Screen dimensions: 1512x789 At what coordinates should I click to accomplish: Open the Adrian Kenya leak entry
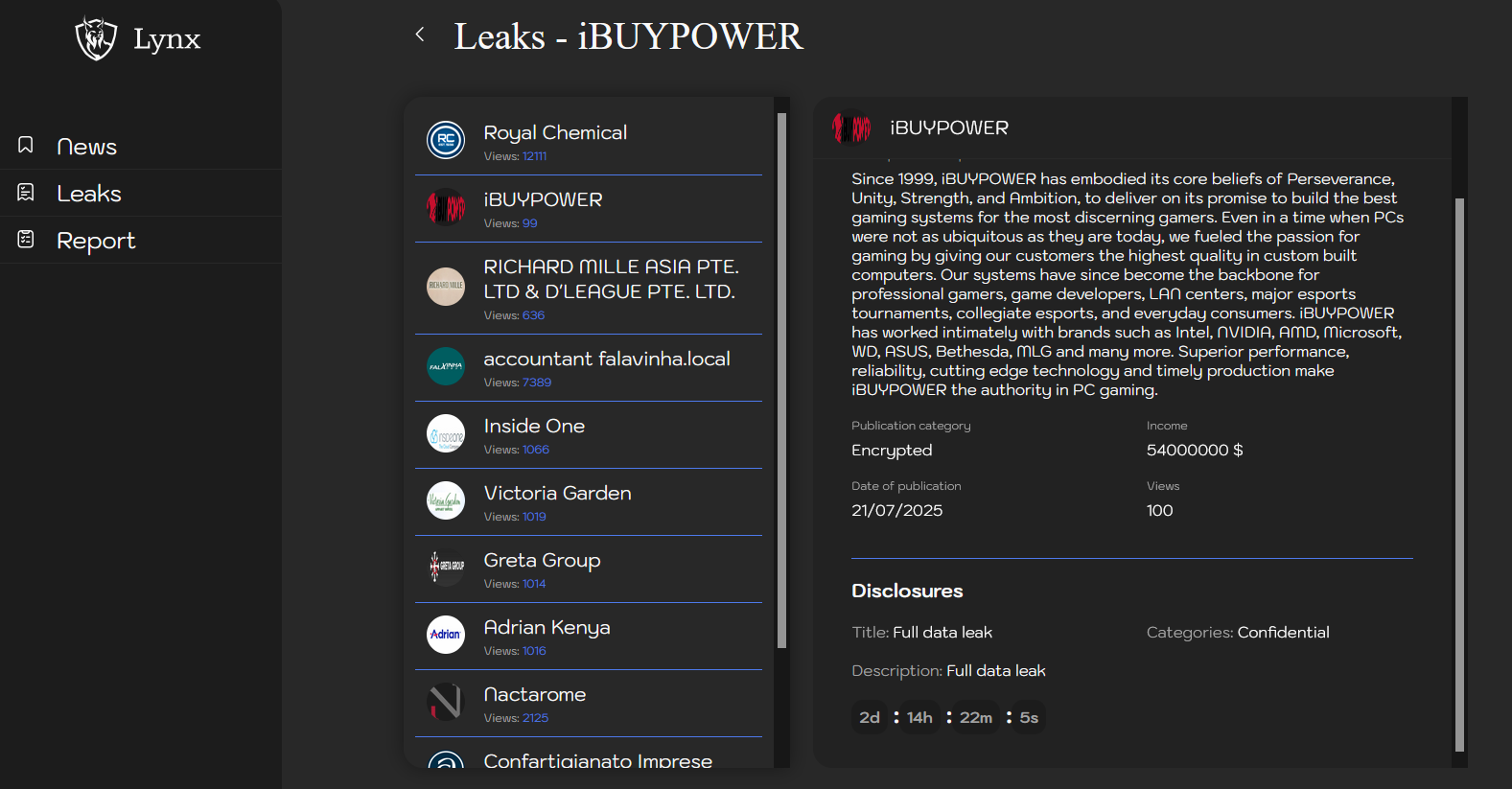(x=589, y=637)
